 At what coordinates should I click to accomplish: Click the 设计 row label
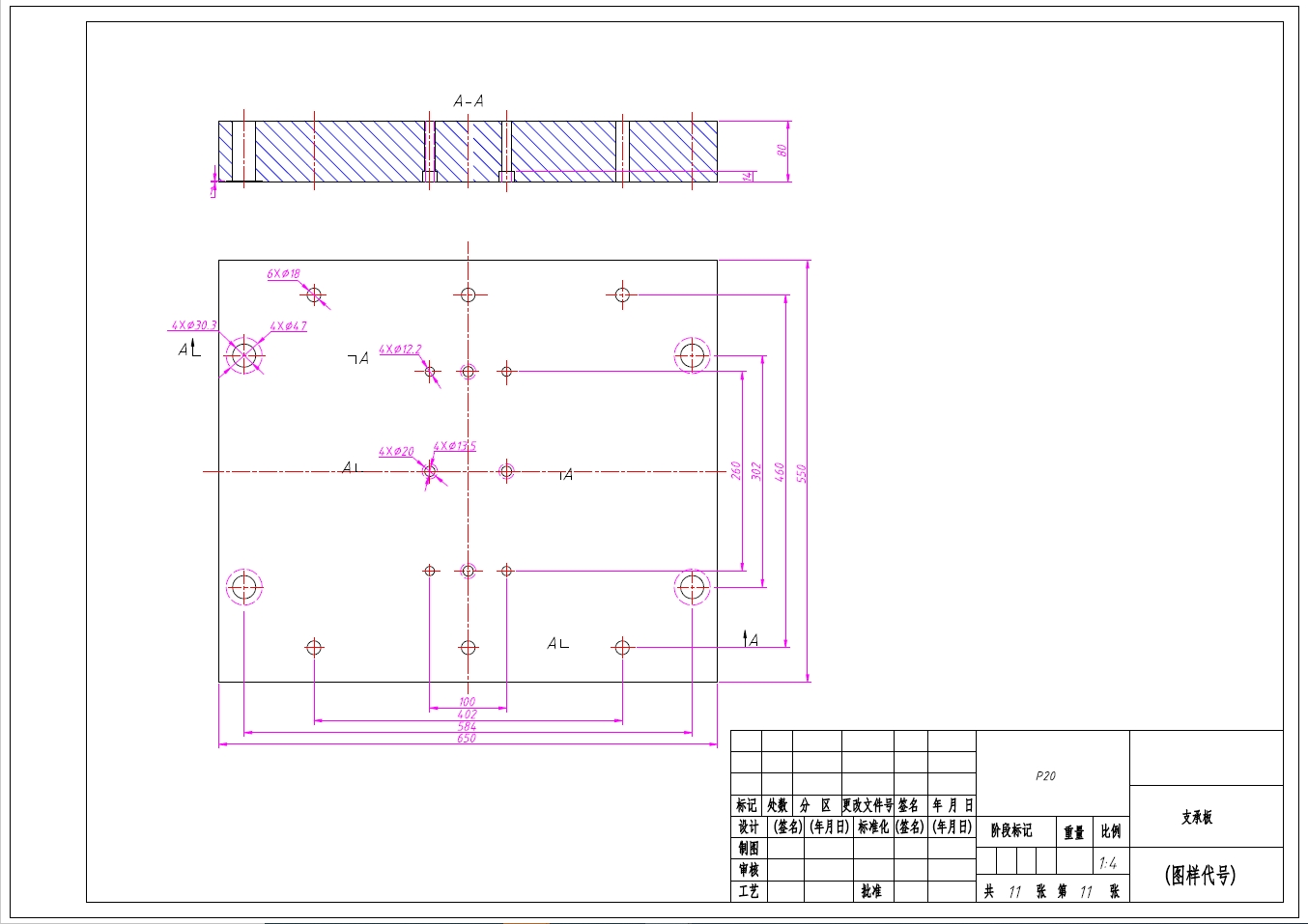click(x=749, y=827)
